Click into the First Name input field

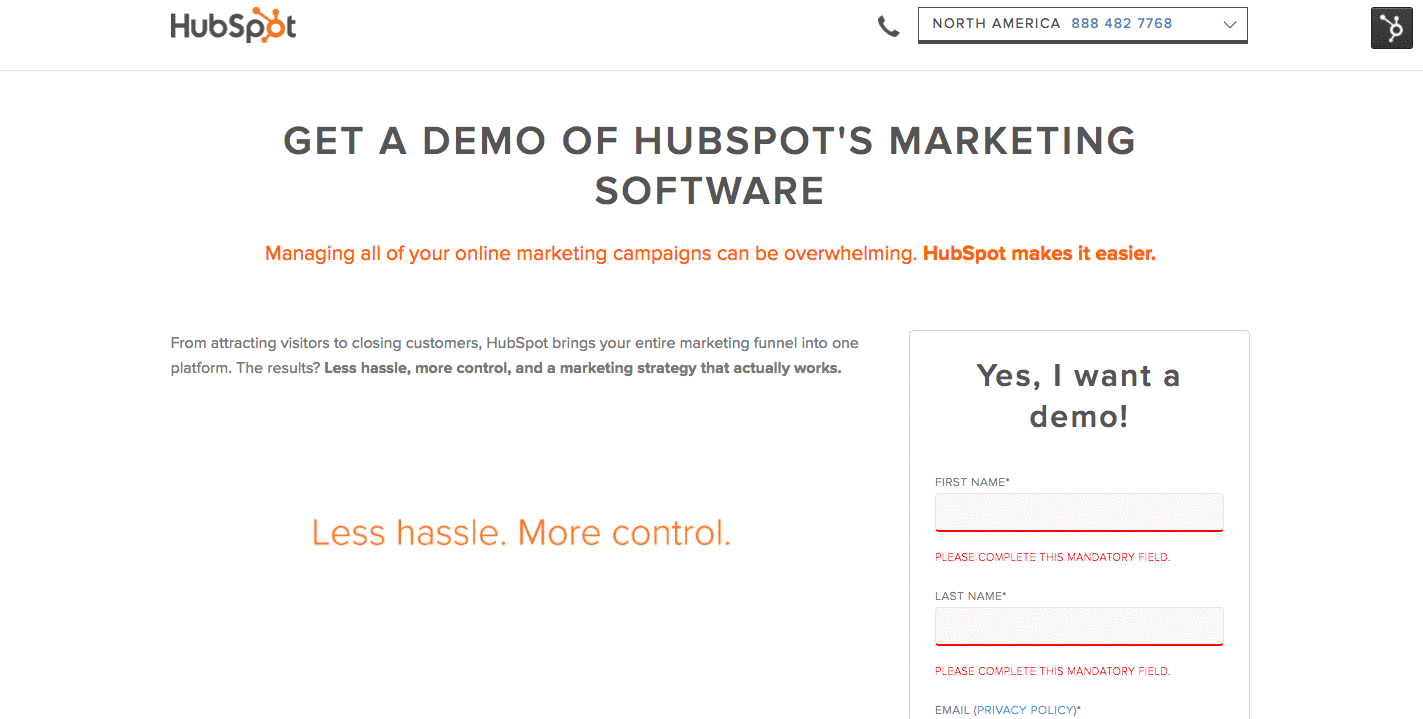tap(1078, 512)
